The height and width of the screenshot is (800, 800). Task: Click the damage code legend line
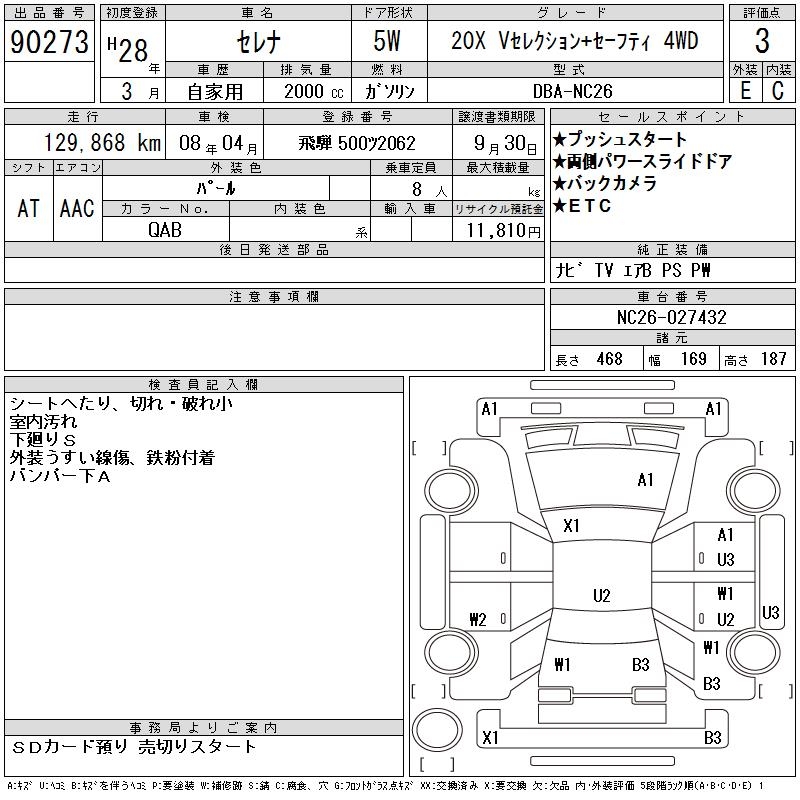click(x=385, y=786)
